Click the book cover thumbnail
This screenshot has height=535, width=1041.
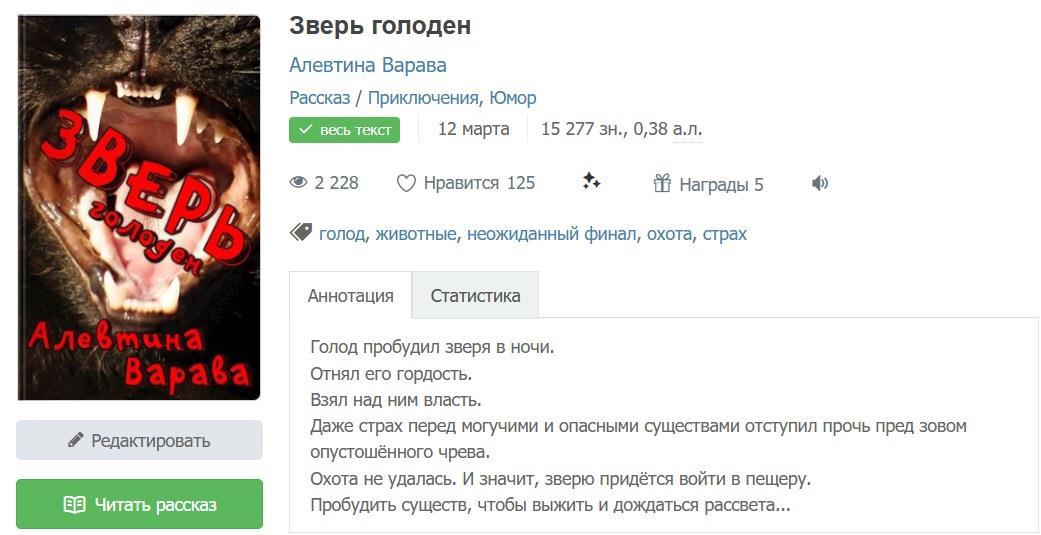(139, 207)
